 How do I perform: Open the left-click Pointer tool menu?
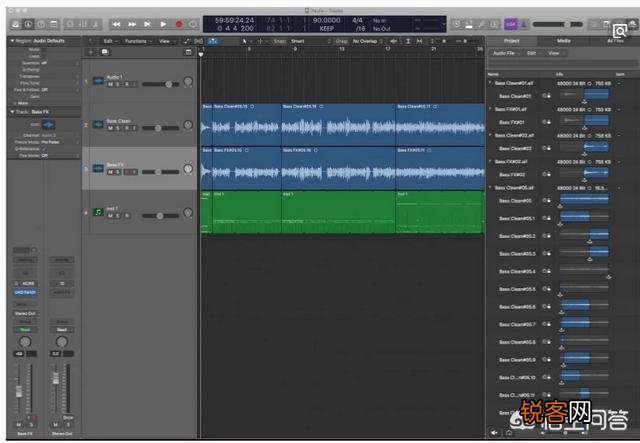pyautogui.click(x=245, y=41)
